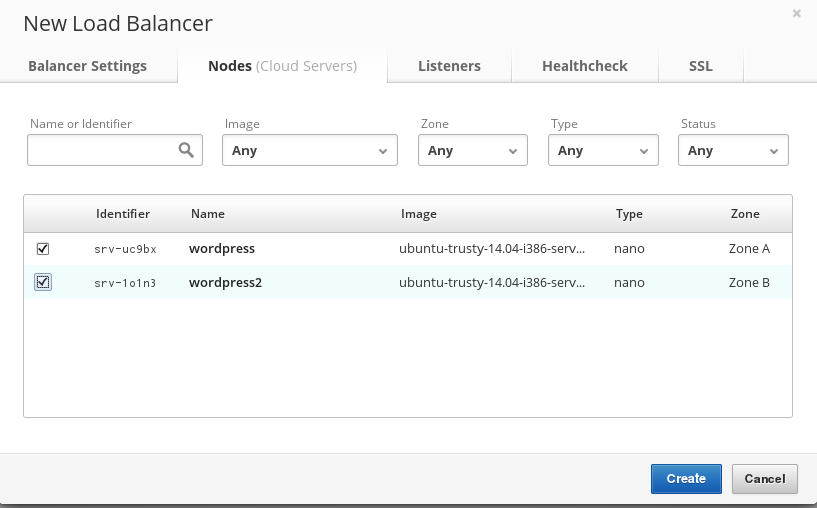Screen dimensions: 817x508
Task: Click the image text in wordpress row
Action: point(492,249)
